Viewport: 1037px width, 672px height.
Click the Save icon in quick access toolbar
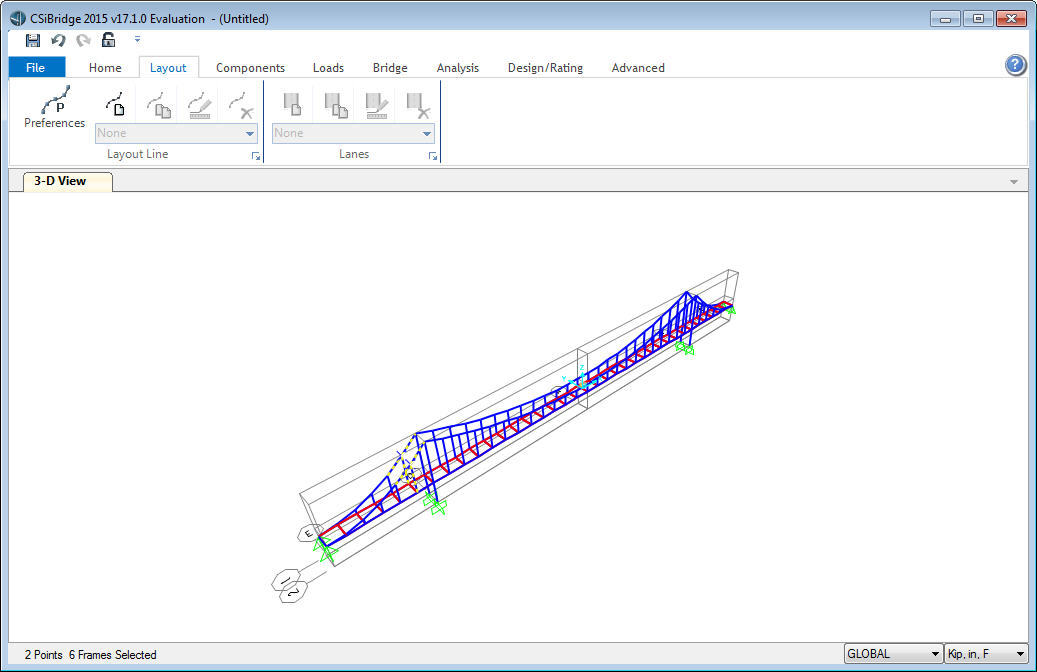coord(32,40)
